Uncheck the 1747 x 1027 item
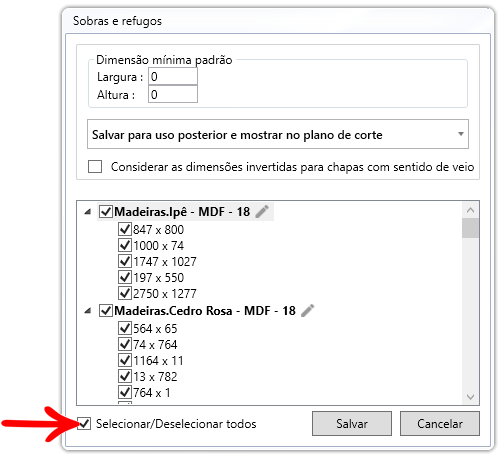Image resolution: width=499 pixels, height=462 pixels. 125,261
